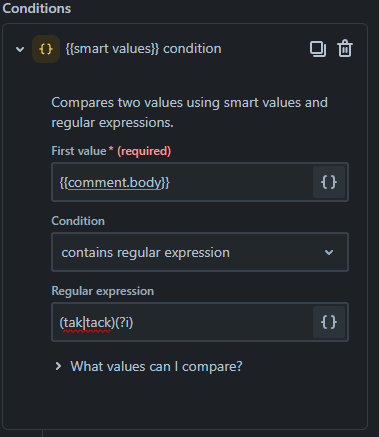Click the 'Conditions' section heading

click(x=37, y=8)
